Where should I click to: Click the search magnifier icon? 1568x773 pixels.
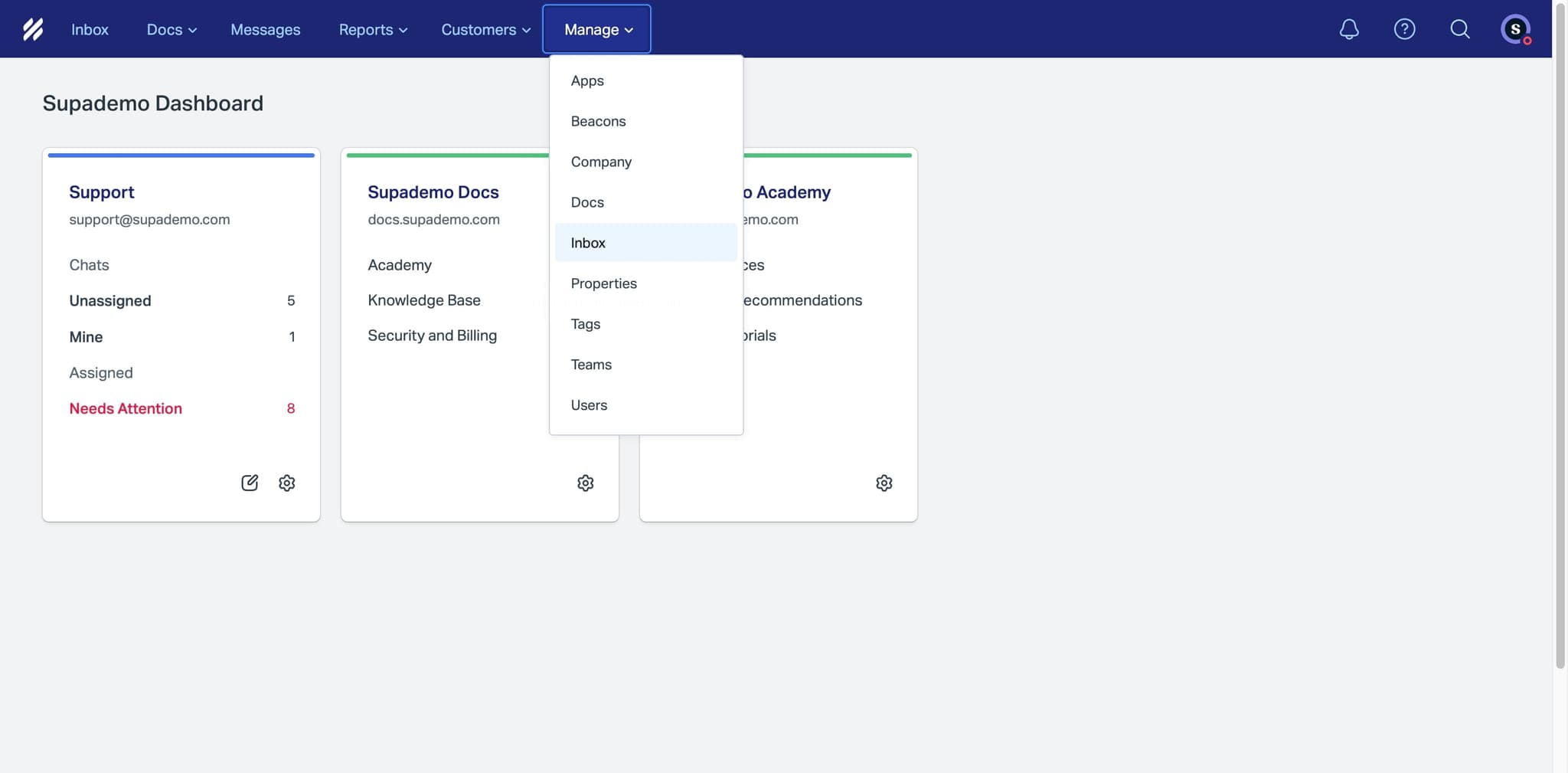point(1459,28)
